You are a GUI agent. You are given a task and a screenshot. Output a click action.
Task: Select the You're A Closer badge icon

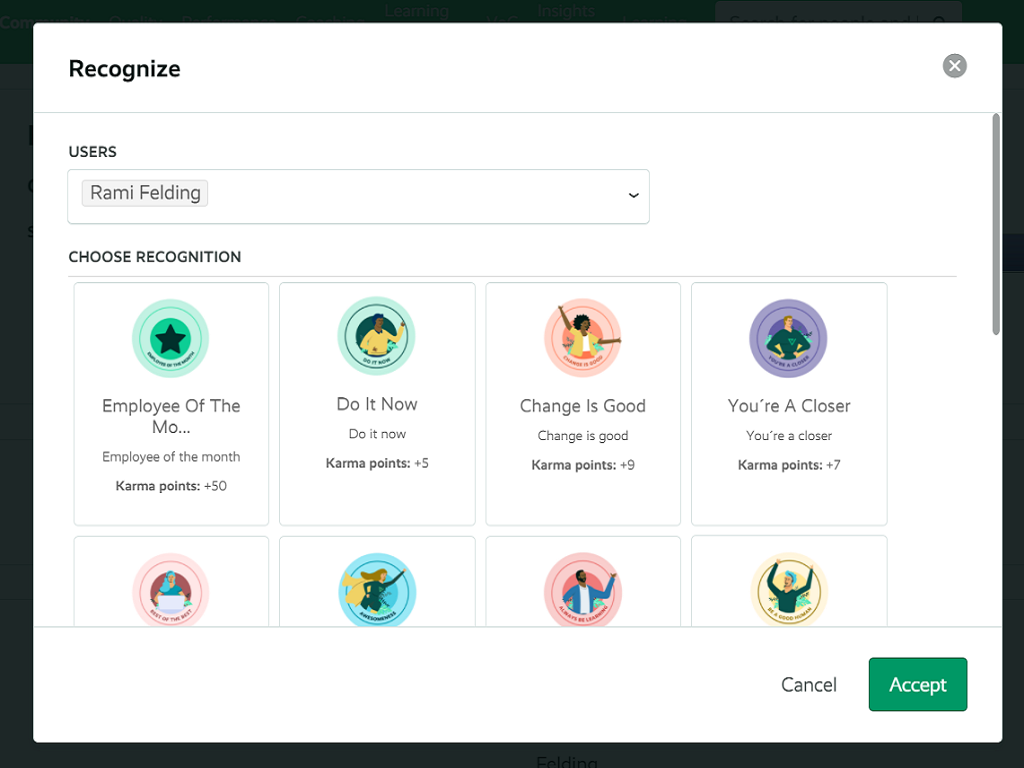pyautogui.click(x=789, y=338)
